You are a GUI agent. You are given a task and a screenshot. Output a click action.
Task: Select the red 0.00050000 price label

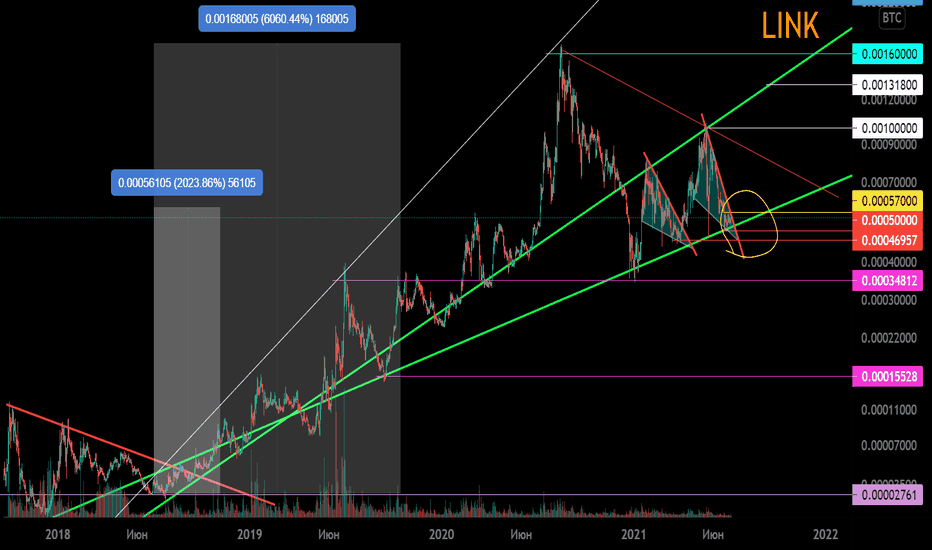pyautogui.click(x=887, y=221)
